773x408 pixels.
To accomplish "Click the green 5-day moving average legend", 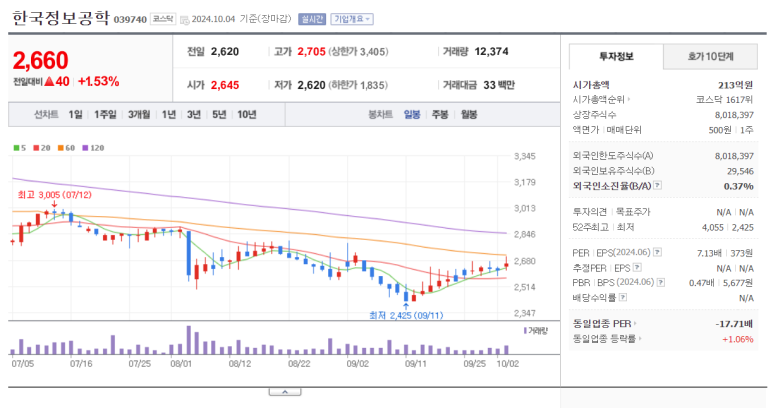I will click(20, 148).
